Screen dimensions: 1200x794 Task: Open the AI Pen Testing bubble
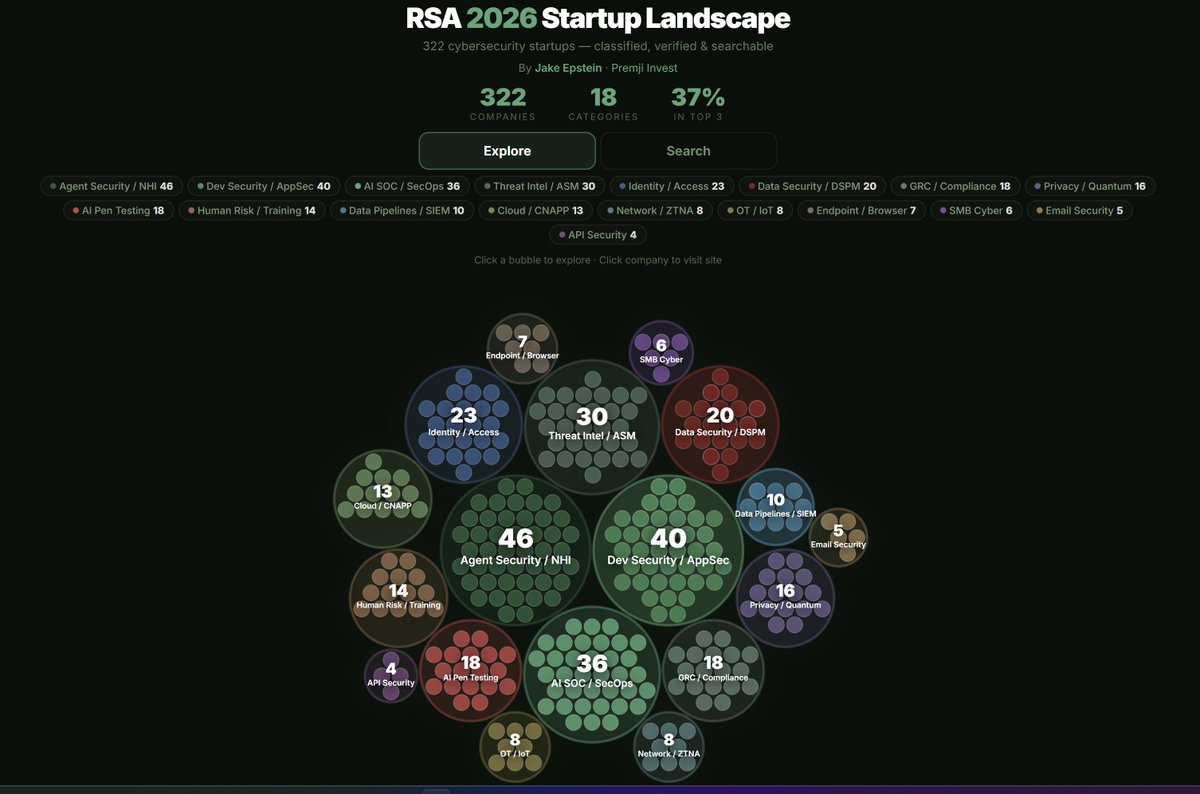(x=470, y=669)
